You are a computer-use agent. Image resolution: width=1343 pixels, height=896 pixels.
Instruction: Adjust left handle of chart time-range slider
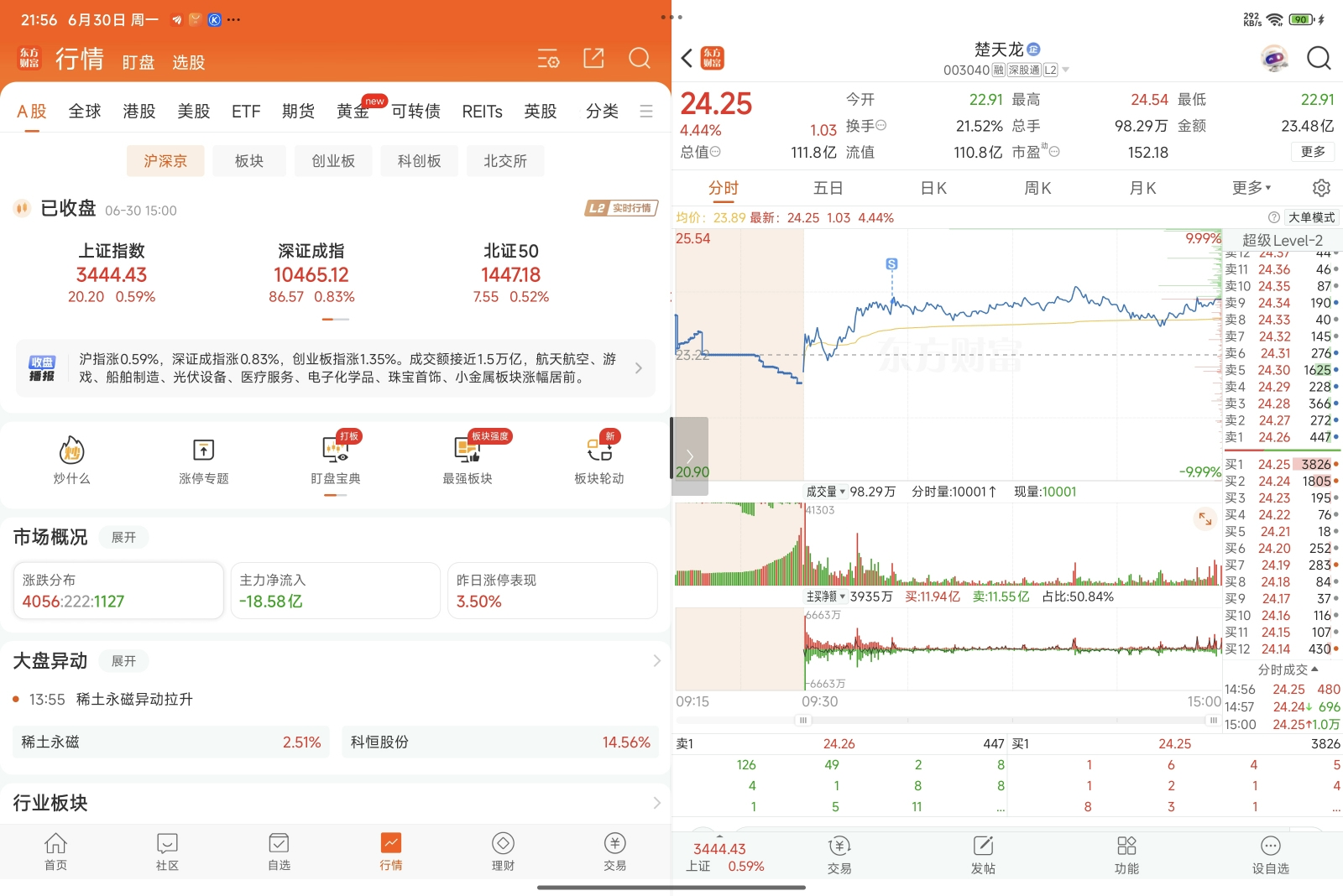pos(803,720)
